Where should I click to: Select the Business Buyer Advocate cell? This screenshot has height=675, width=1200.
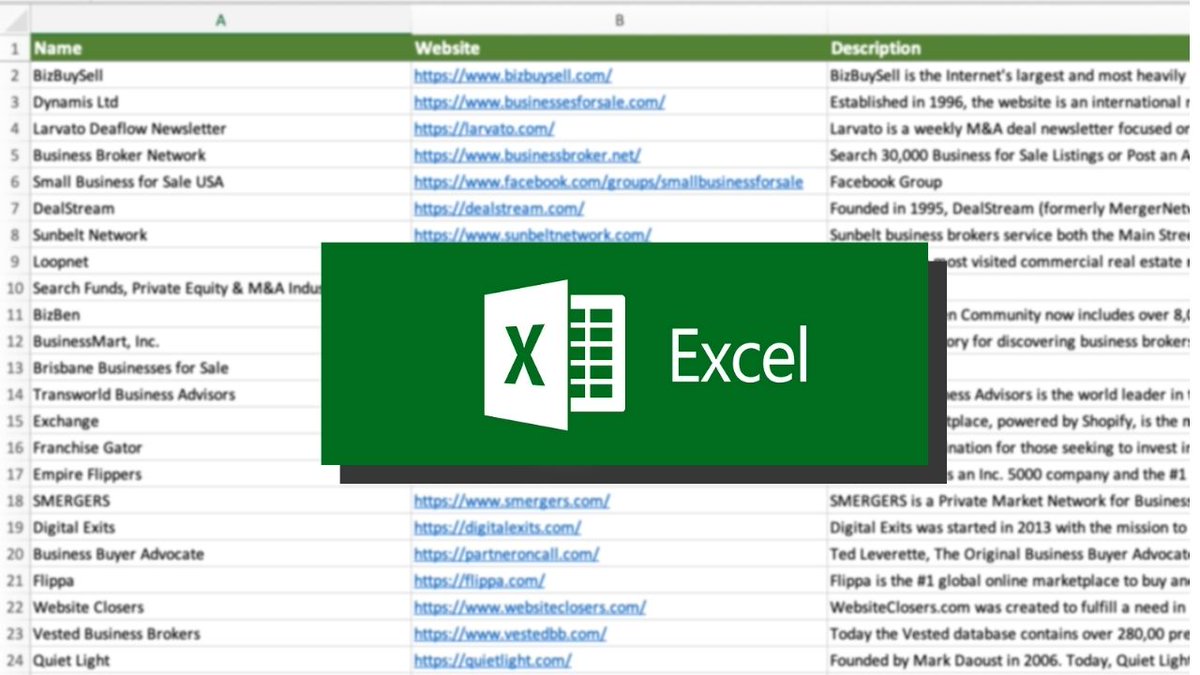220,554
